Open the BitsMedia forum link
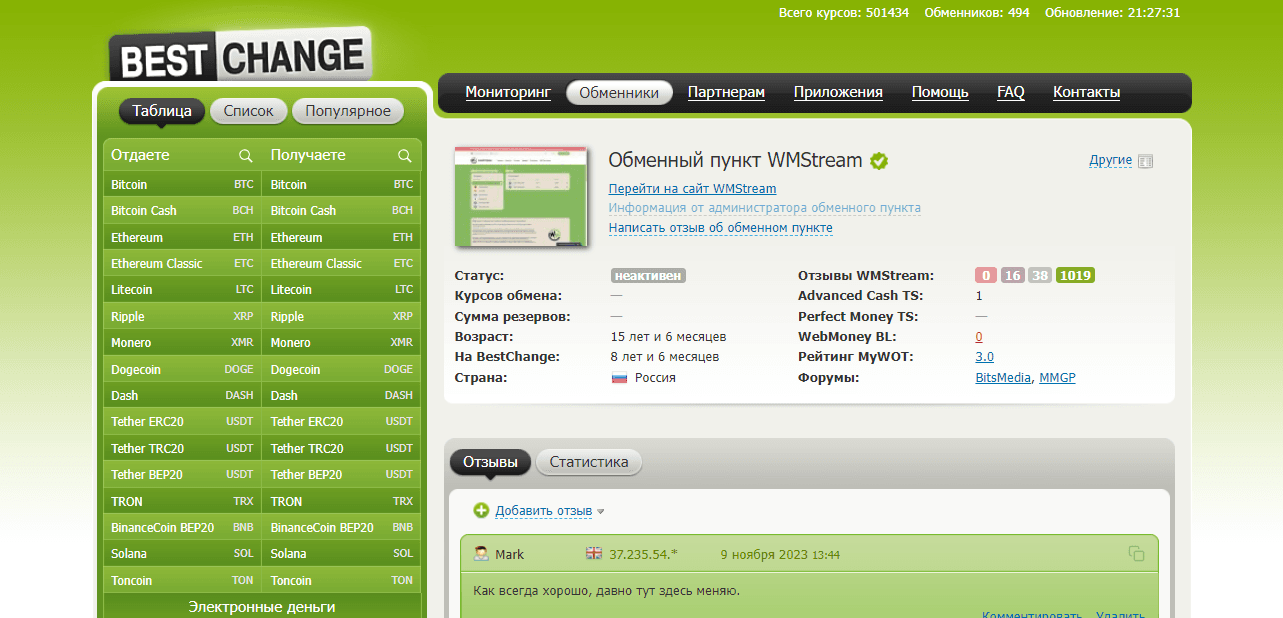This screenshot has height=618, width=1283. 1003,378
